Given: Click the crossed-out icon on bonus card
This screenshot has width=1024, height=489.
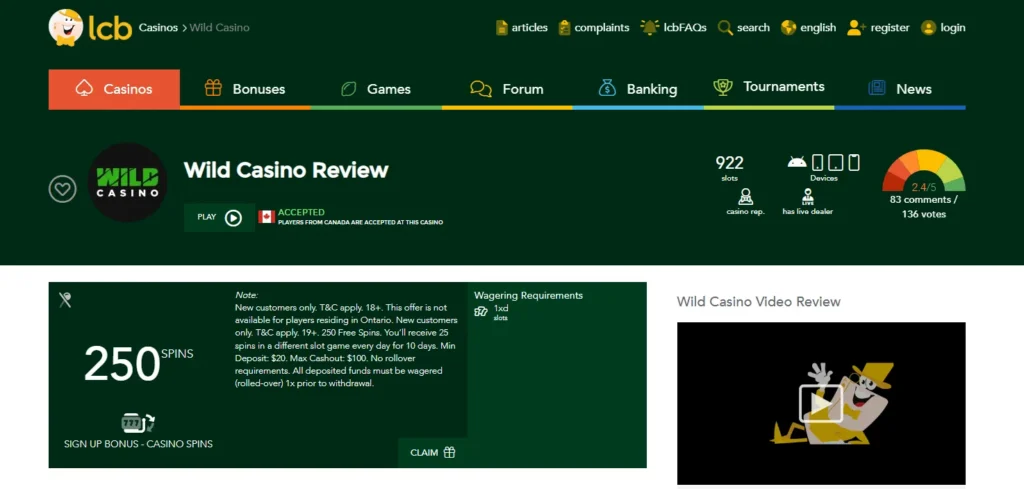Looking at the screenshot, I should point(65,300).
